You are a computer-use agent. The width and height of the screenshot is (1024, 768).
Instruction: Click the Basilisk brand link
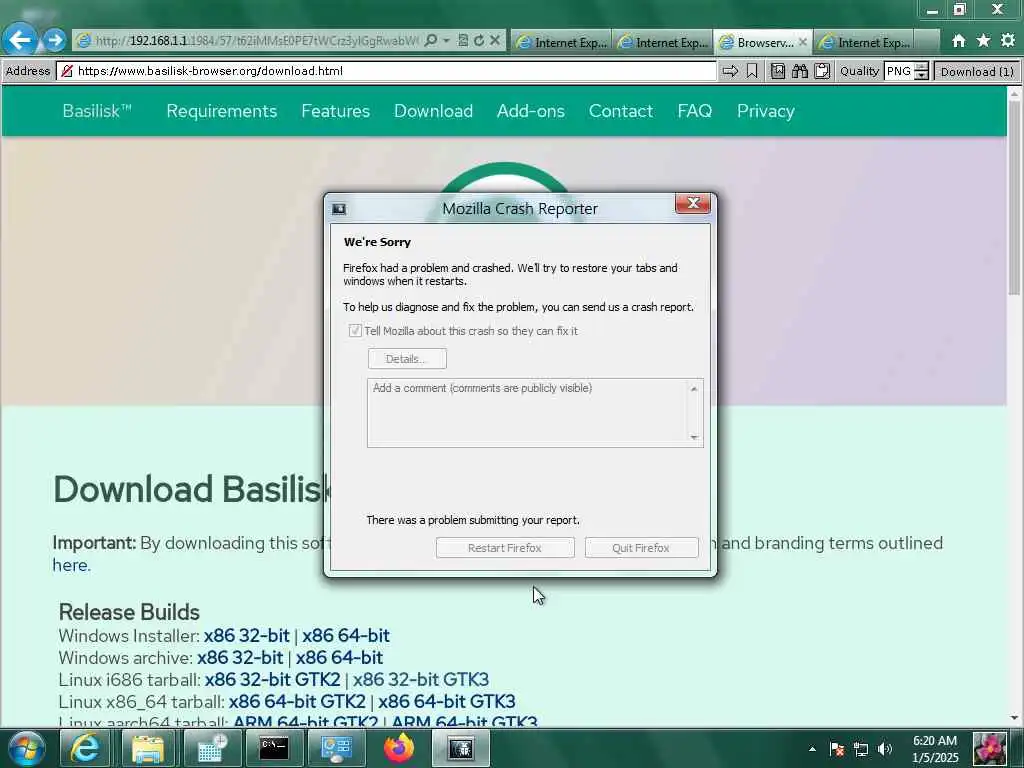click(97, 111)
